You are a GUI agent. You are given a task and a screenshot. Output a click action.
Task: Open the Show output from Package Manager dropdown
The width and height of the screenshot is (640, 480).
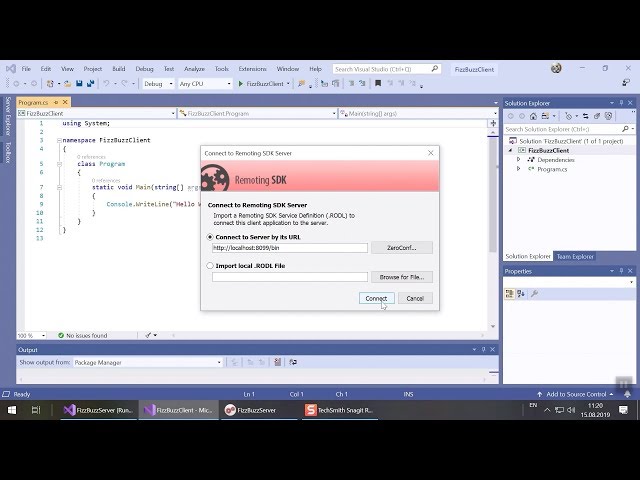[148, 362]
